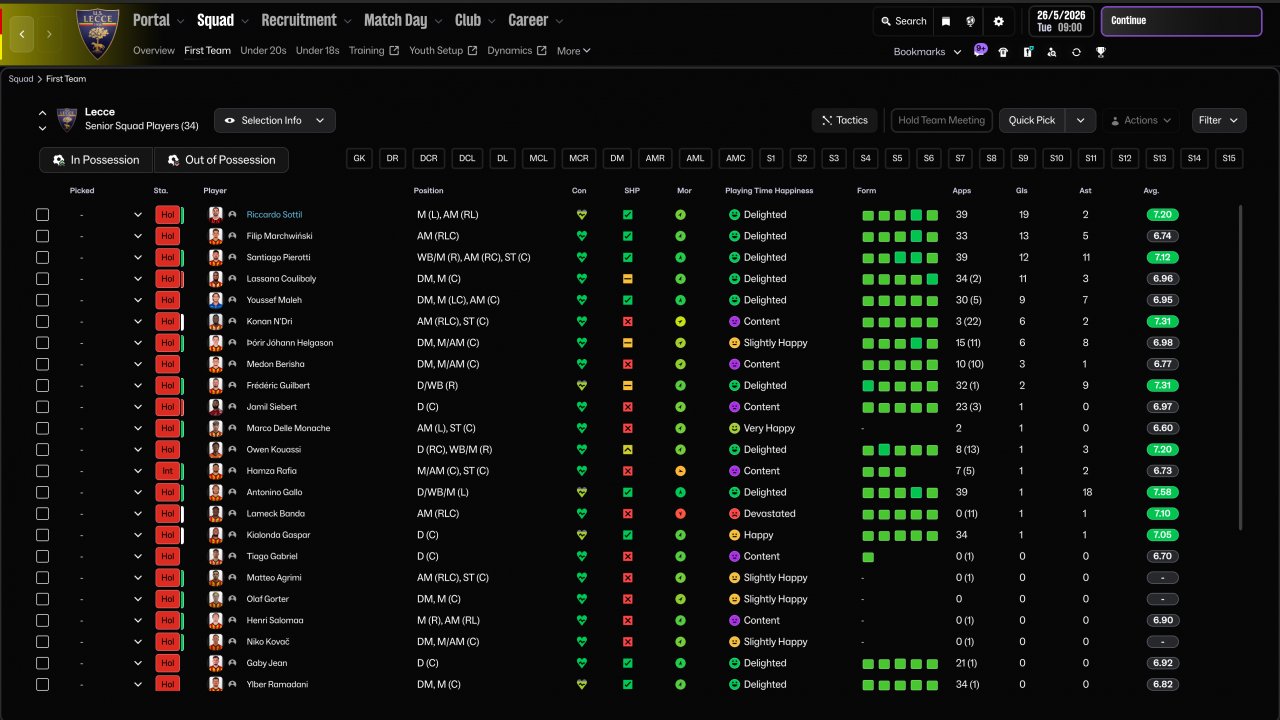
Task: Click the scouting magnifier person icon
Action: (1051, 52)
